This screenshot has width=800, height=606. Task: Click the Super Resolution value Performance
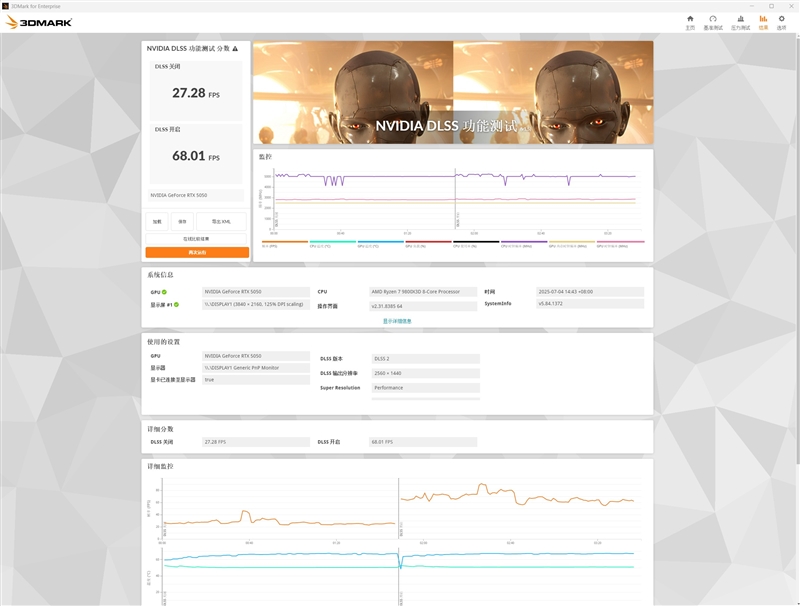[x=426, y=388]
